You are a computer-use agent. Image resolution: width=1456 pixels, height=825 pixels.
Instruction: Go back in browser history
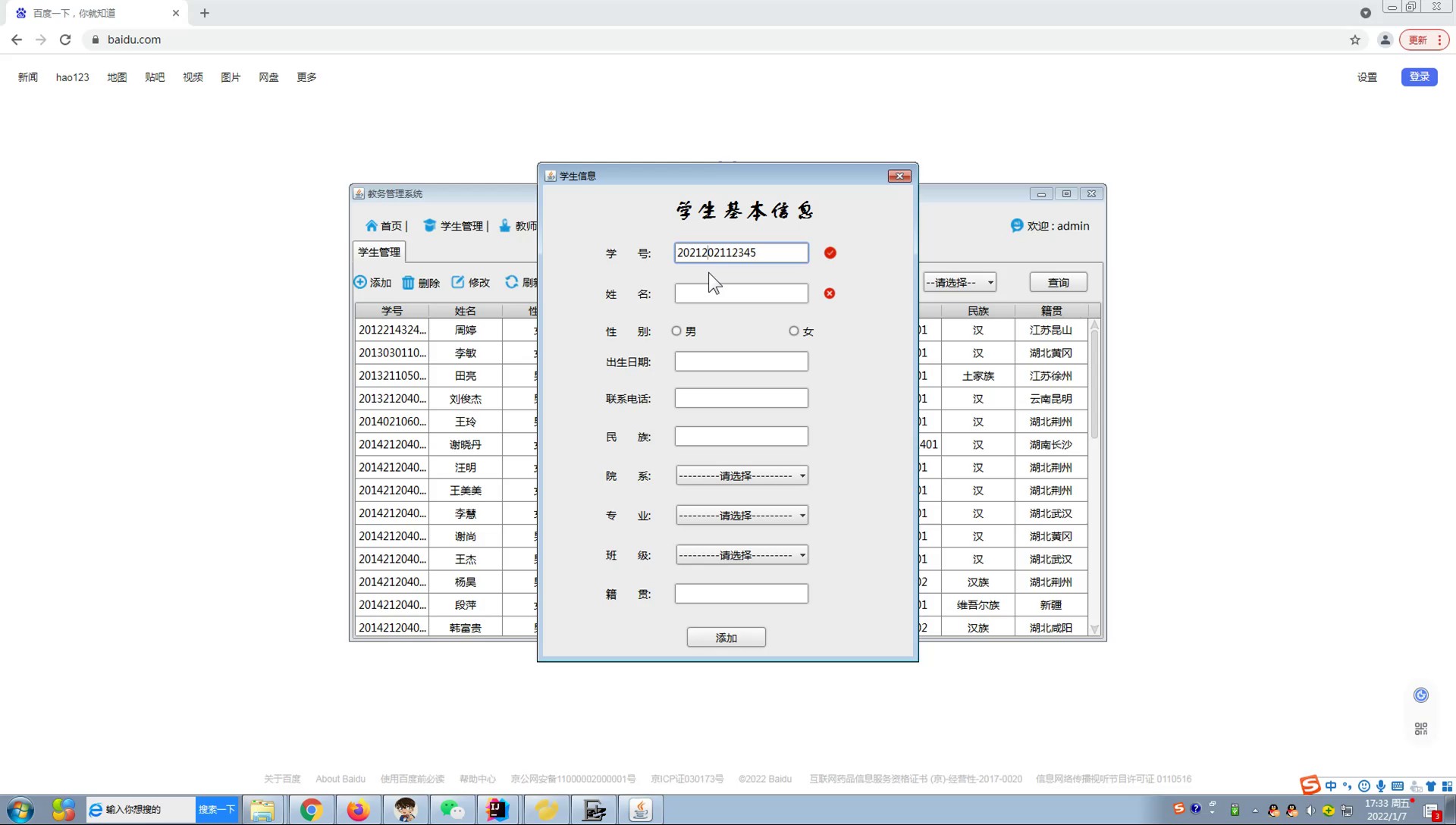coord(17,39)
